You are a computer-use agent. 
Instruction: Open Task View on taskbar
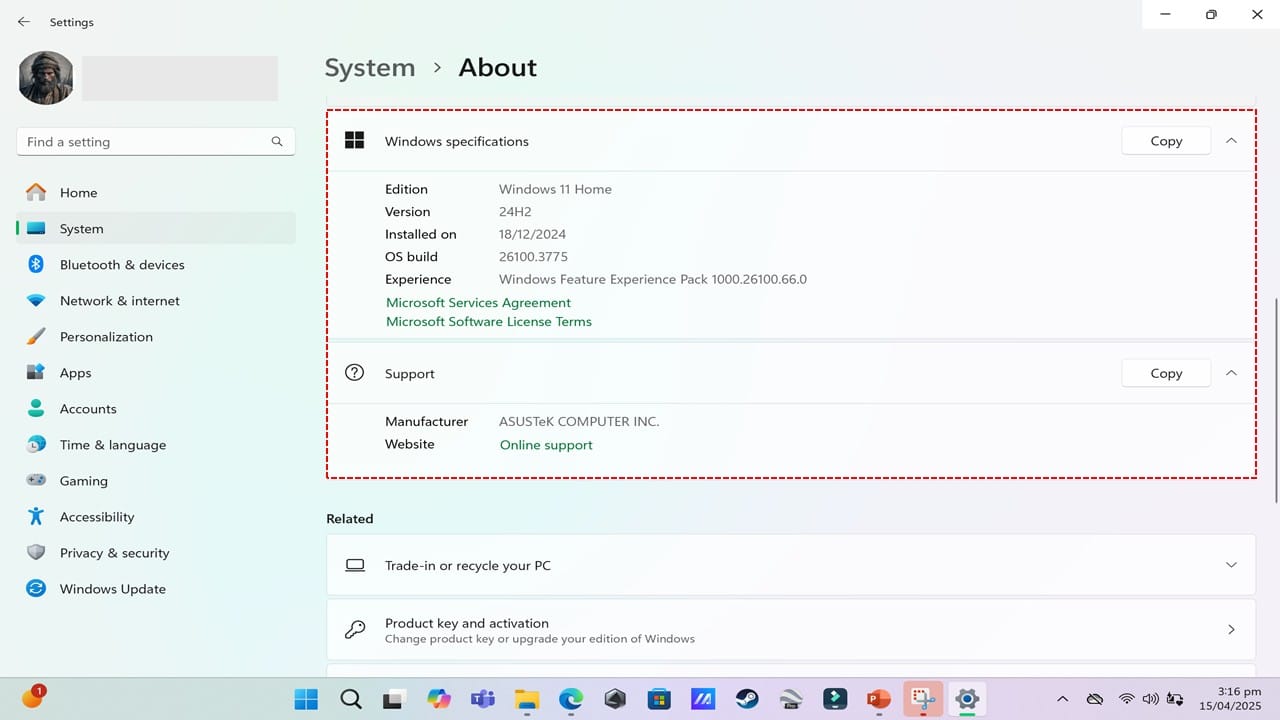[394, 699]
